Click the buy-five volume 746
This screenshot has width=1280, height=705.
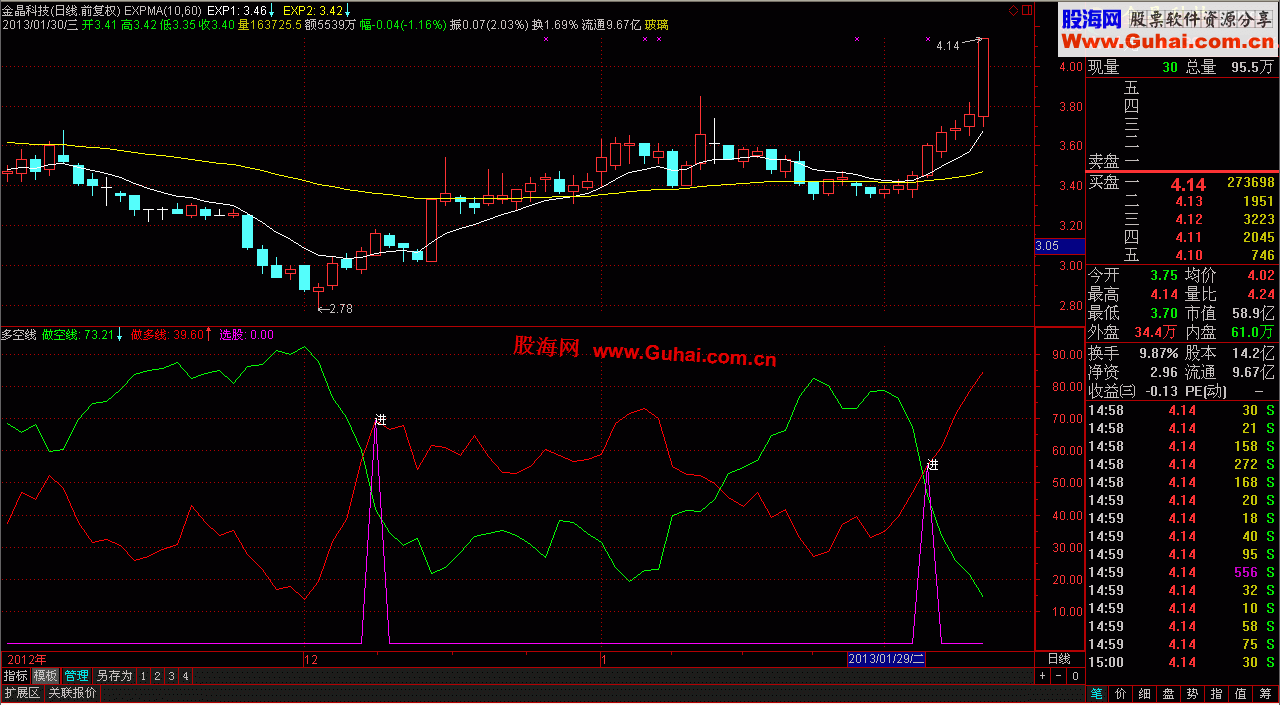[1262, 255]
